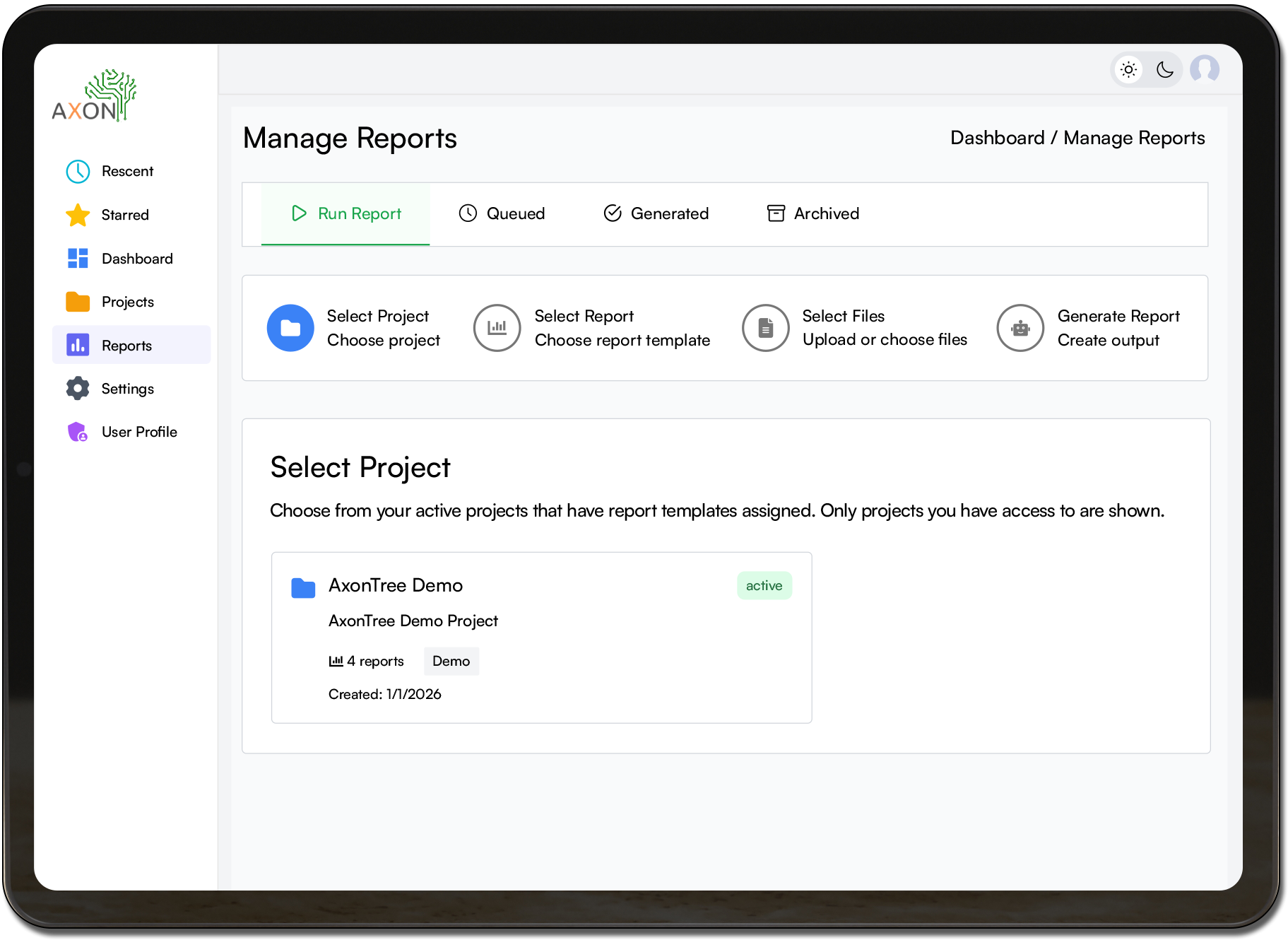Switch to the Generated tab

(x=656, y=213)
